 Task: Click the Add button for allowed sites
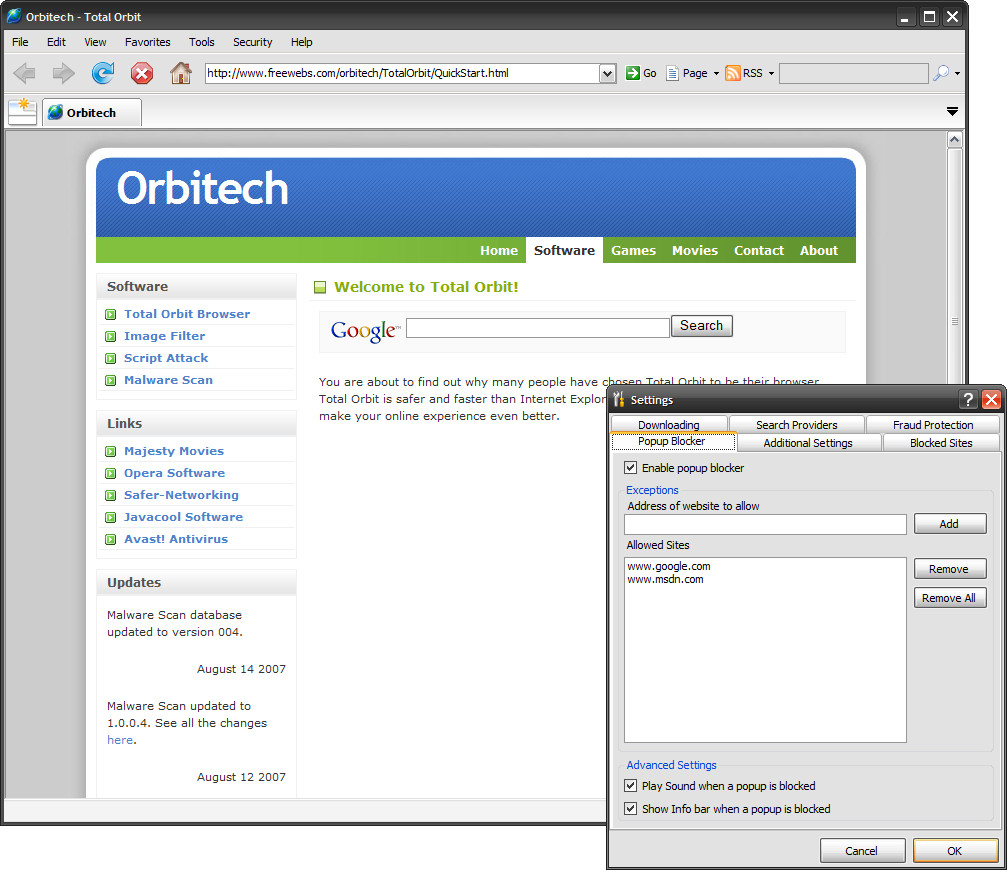[x=950, y=524]
